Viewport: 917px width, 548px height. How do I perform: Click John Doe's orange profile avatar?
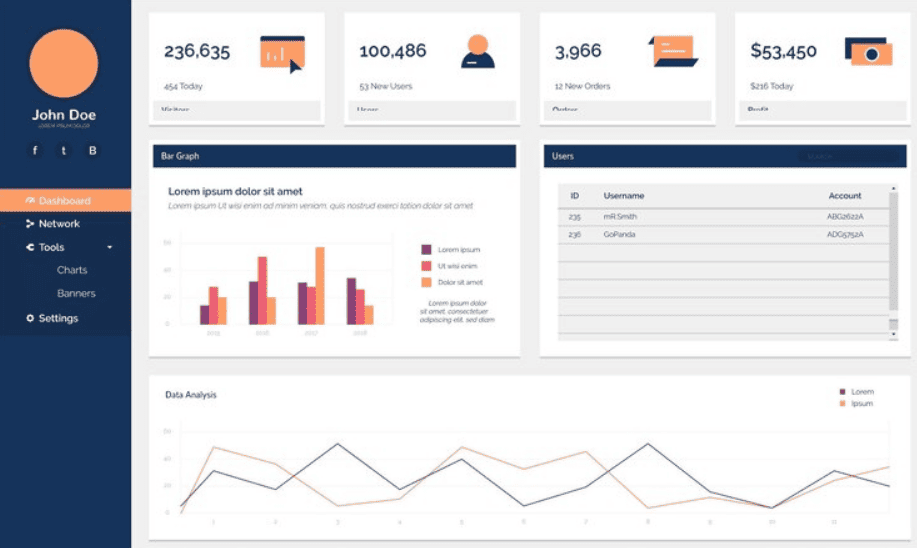coord(64,63)
